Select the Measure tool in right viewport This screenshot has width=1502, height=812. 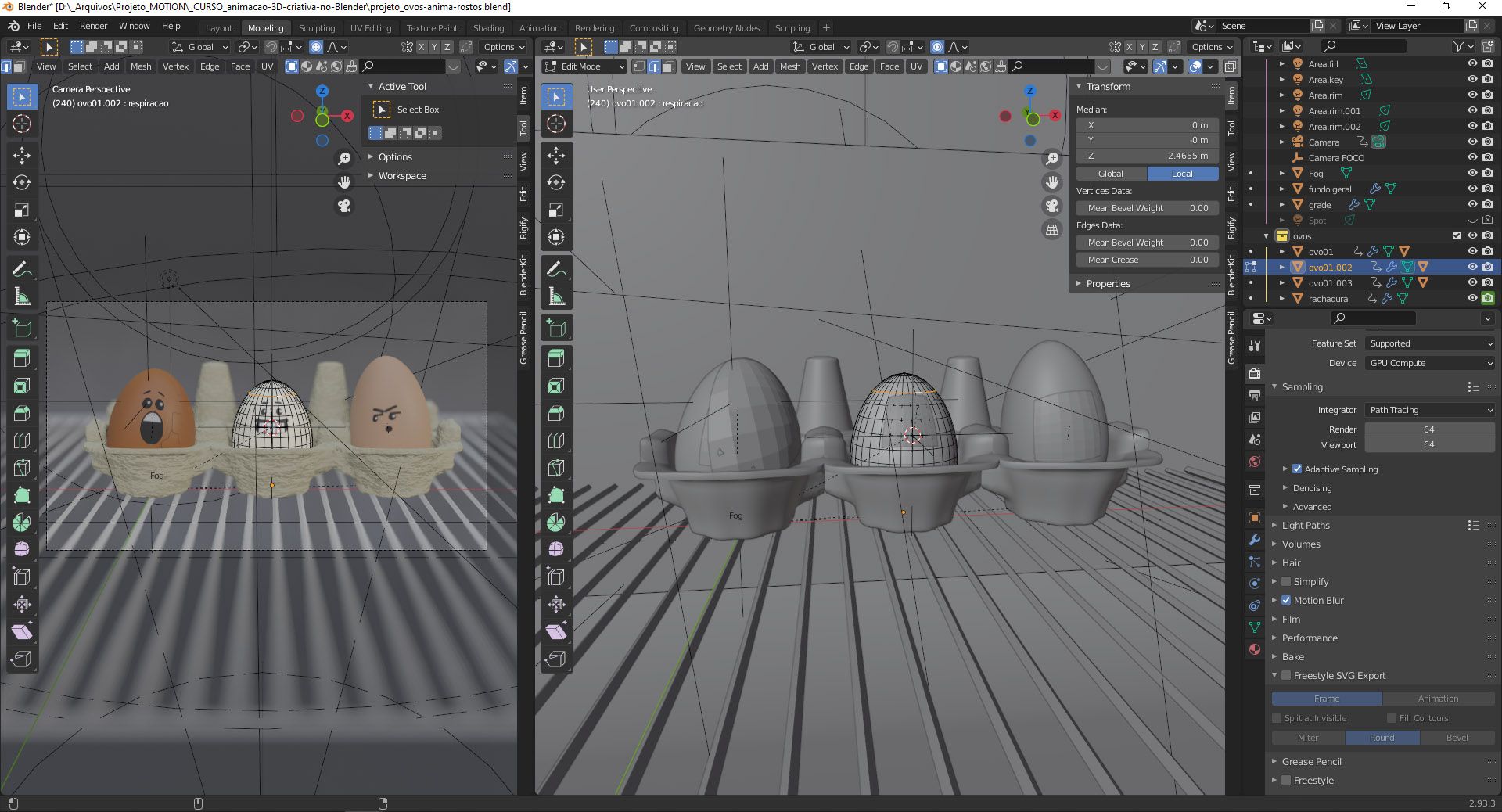(556, 296)
